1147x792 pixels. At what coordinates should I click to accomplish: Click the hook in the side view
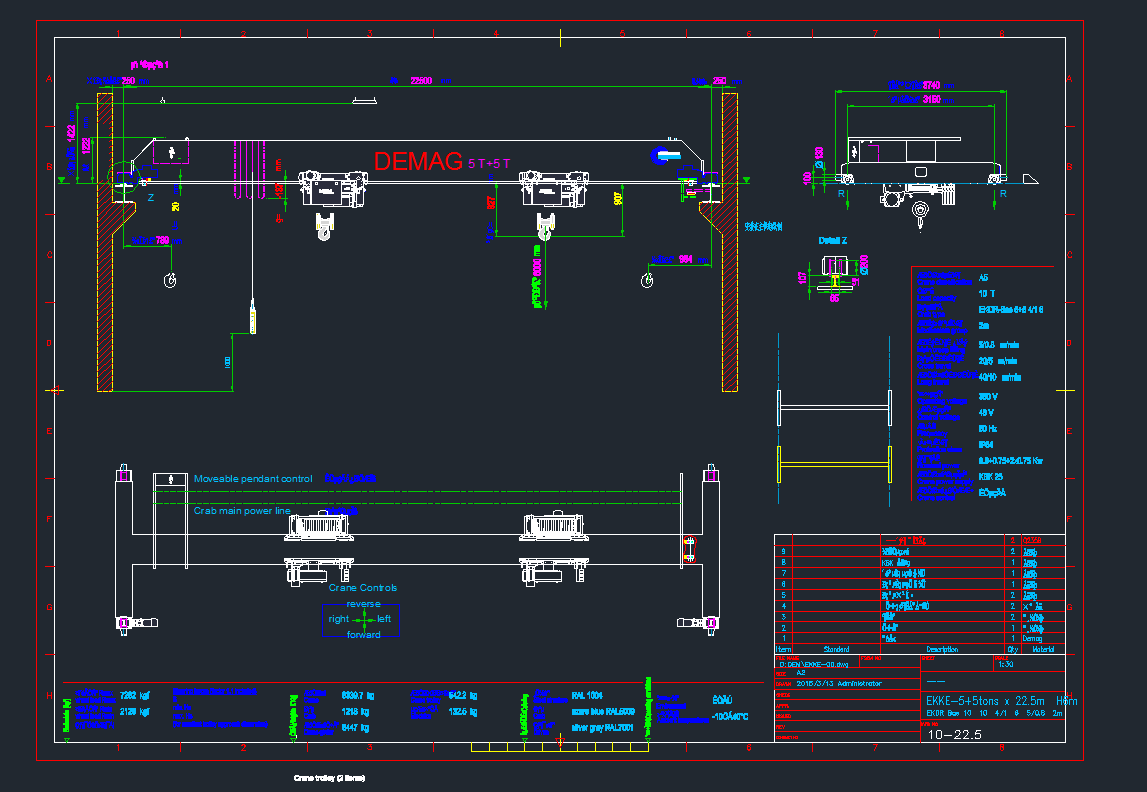[920, 211]
